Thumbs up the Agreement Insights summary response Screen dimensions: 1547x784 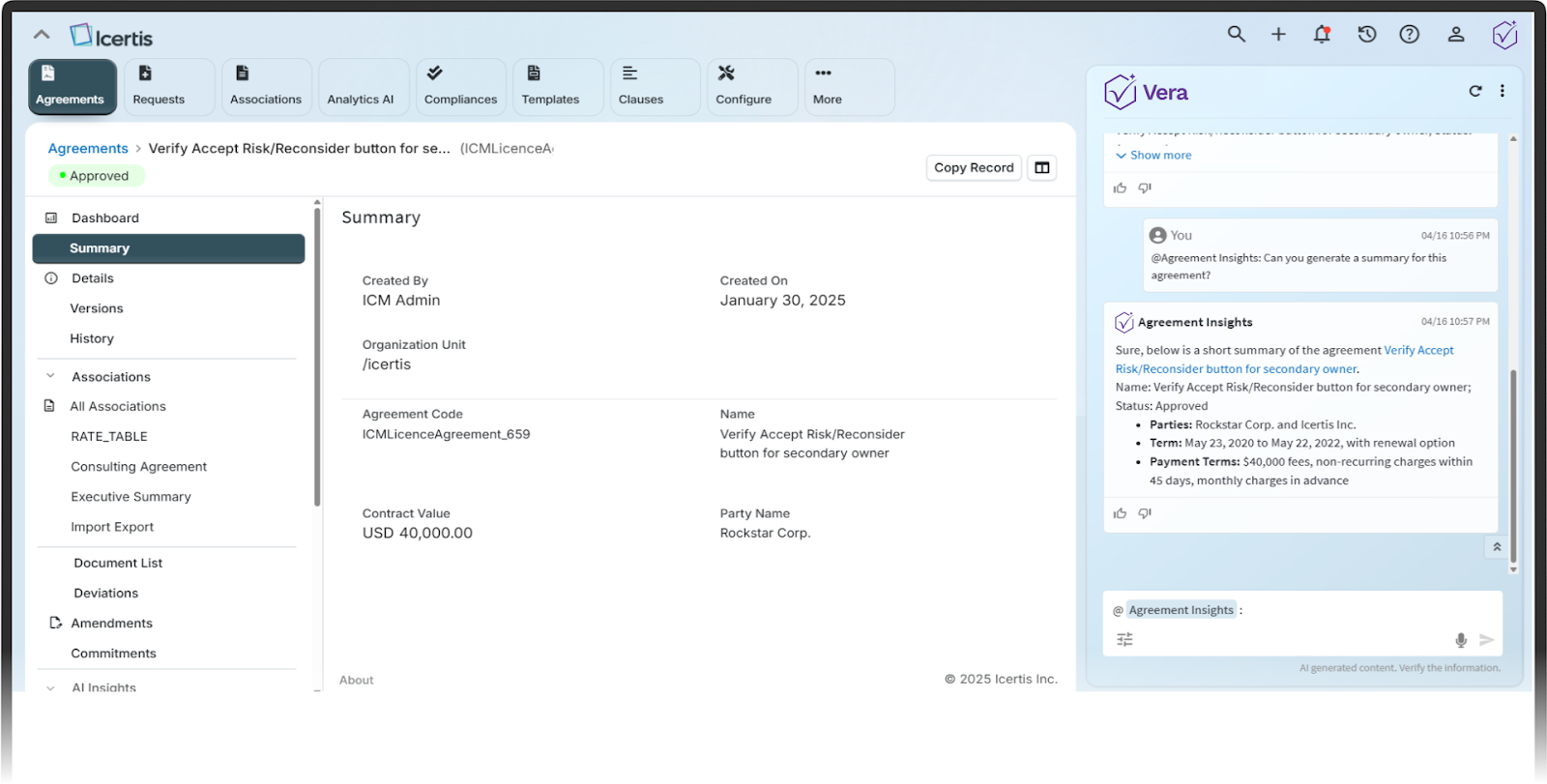point(1120,513)
